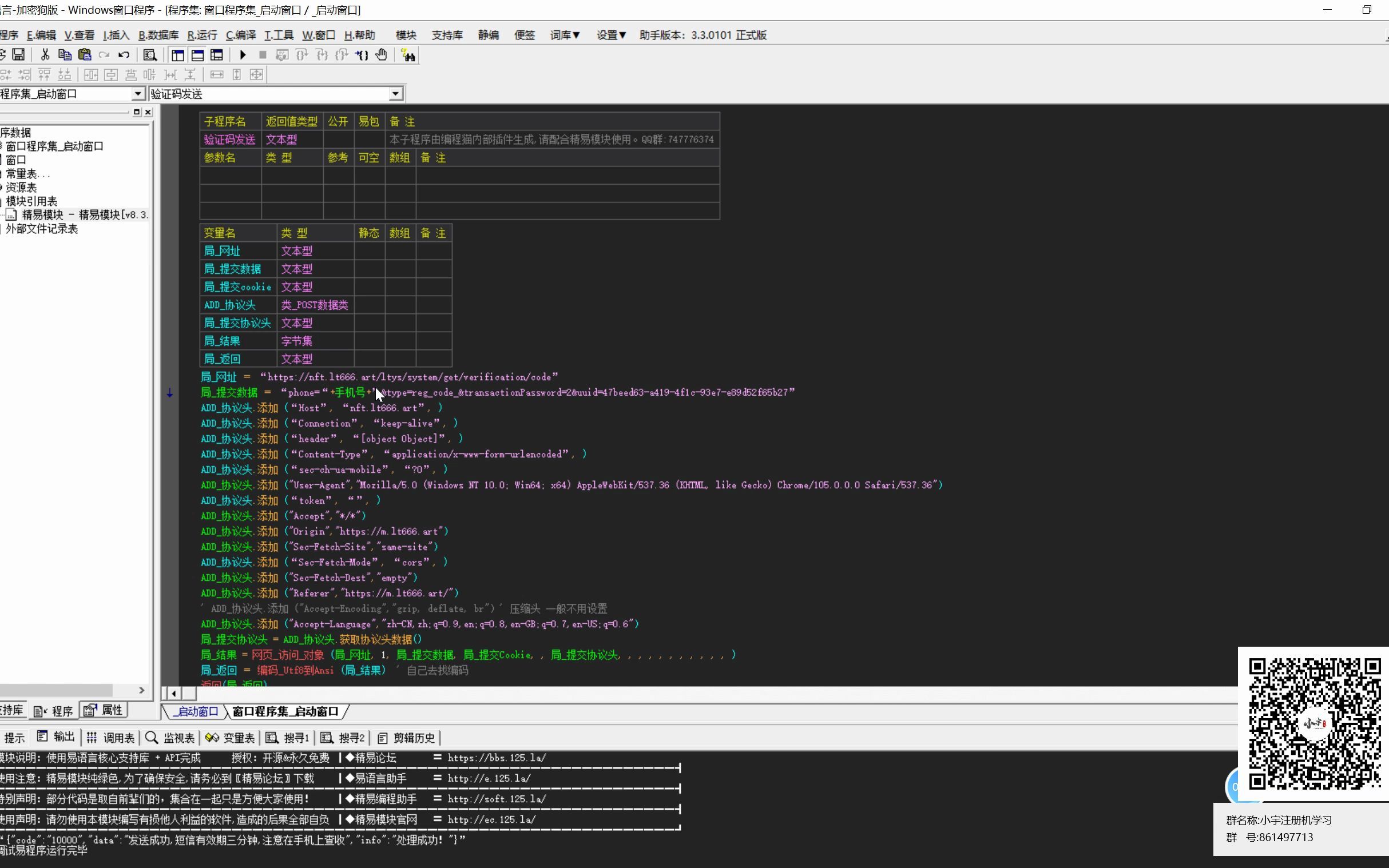Image resolution: width=1389 pixels, height=868 pixels.
Task: Click the same-height sizing icon
Action: (x=237, y=75)
